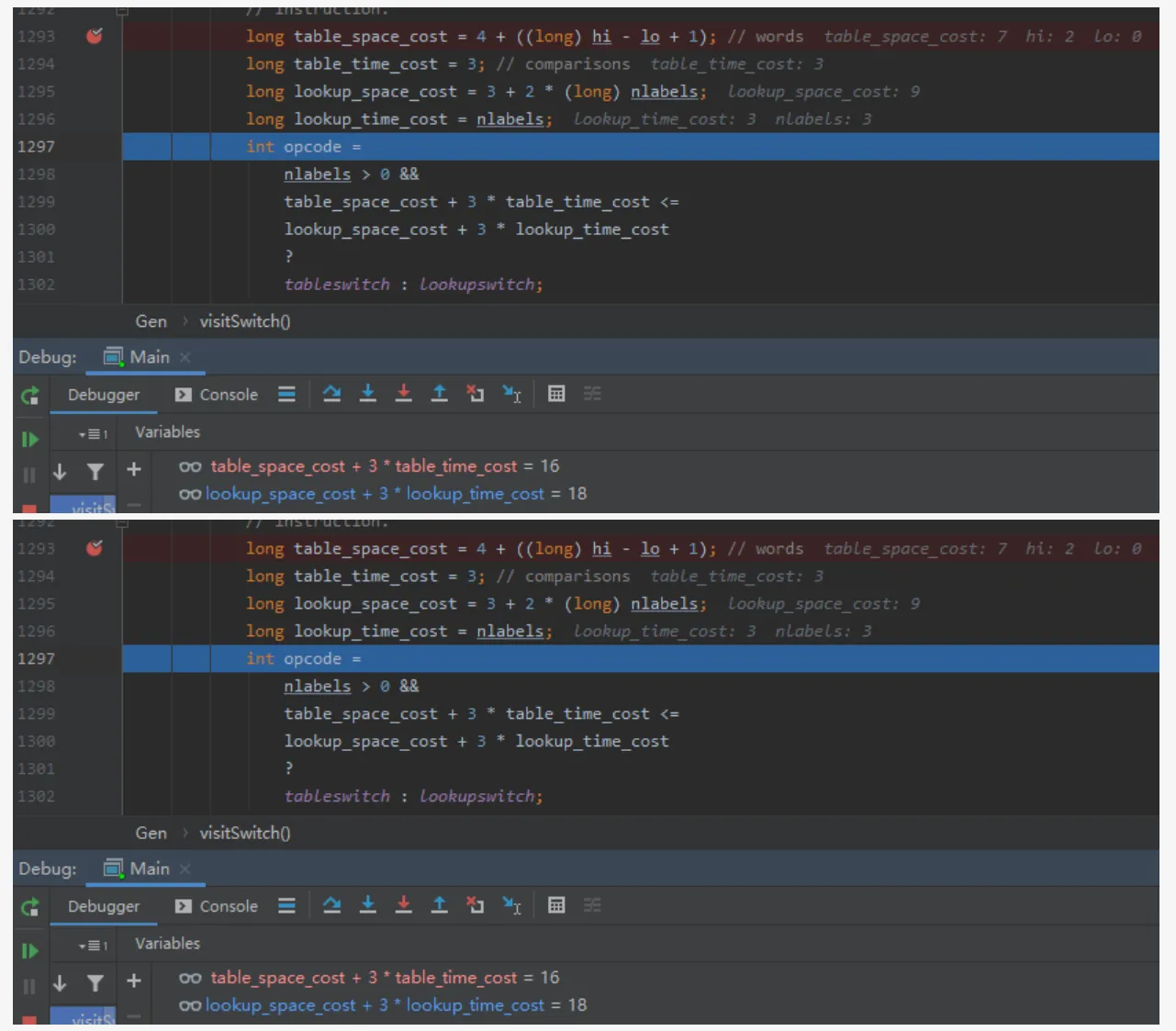
Task: Select lower watch table_space_cost expression equals 16
Action: [x=369, y=978]
